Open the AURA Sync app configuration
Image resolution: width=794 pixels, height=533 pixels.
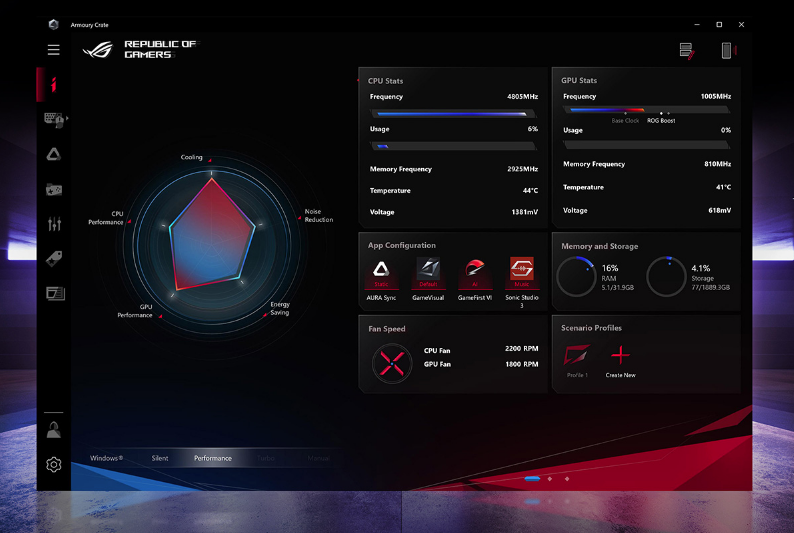(381, 279)
